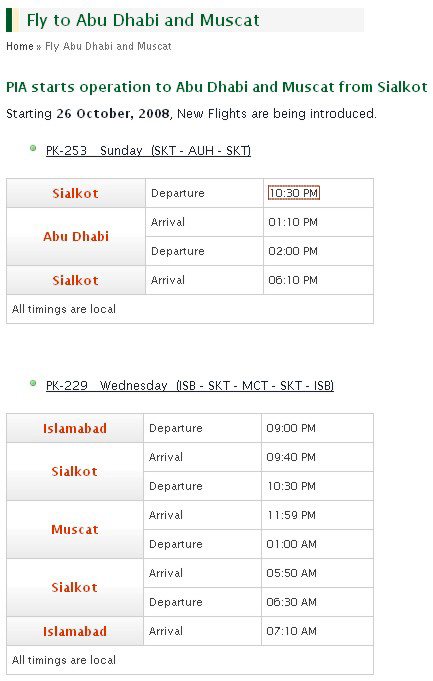Image resolution: width=433 pixels, height=681 pixels.
Task: Click the 11:59 PM Muscat arrival time
Action: point(291,515)
